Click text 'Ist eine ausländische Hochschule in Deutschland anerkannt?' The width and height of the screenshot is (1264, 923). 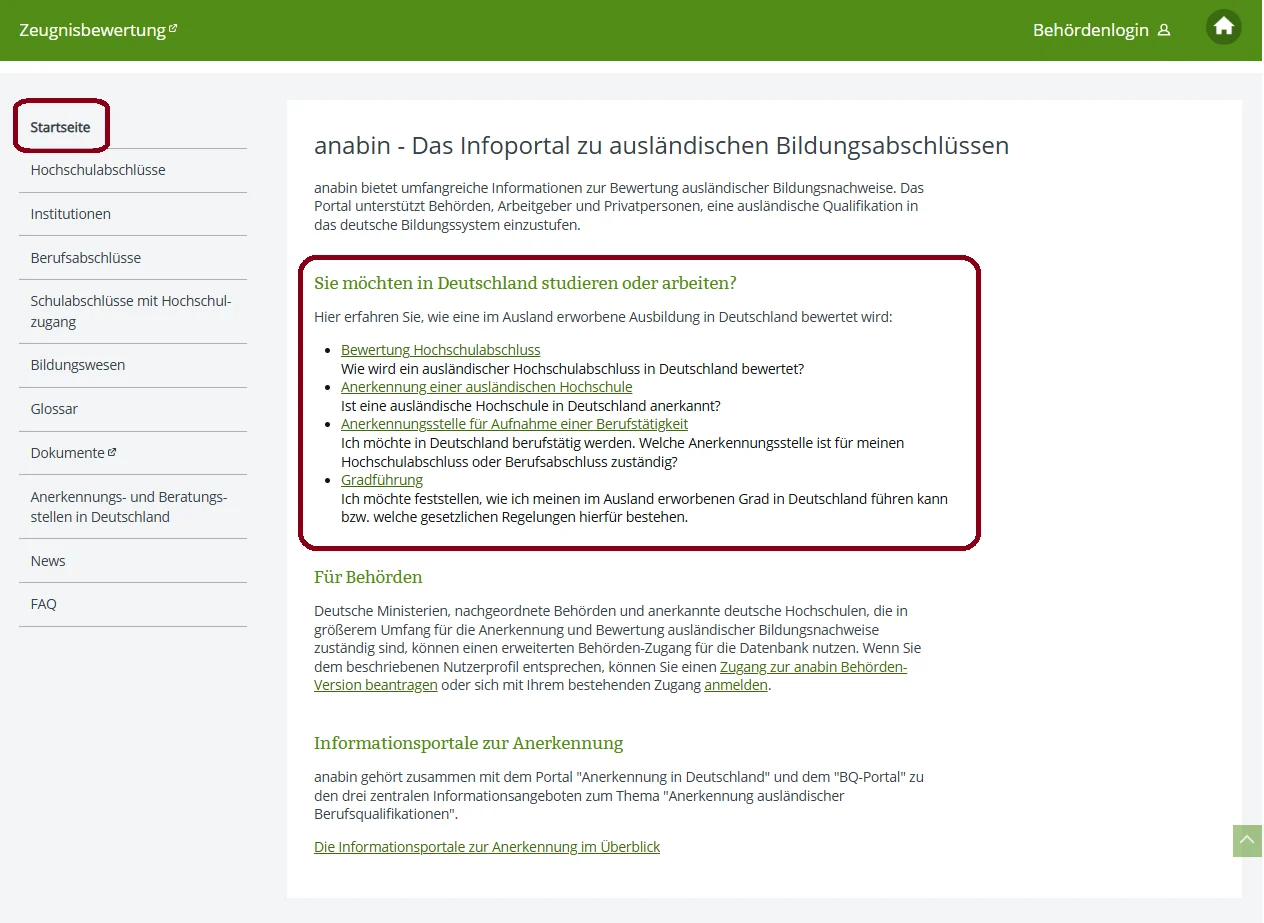(x=531, y=406)
